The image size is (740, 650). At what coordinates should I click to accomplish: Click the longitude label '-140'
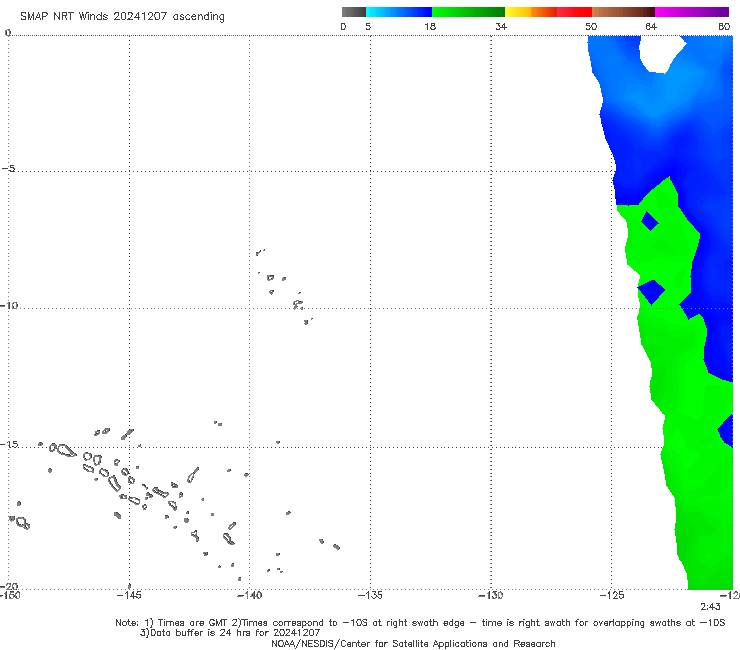coord(249,595)
